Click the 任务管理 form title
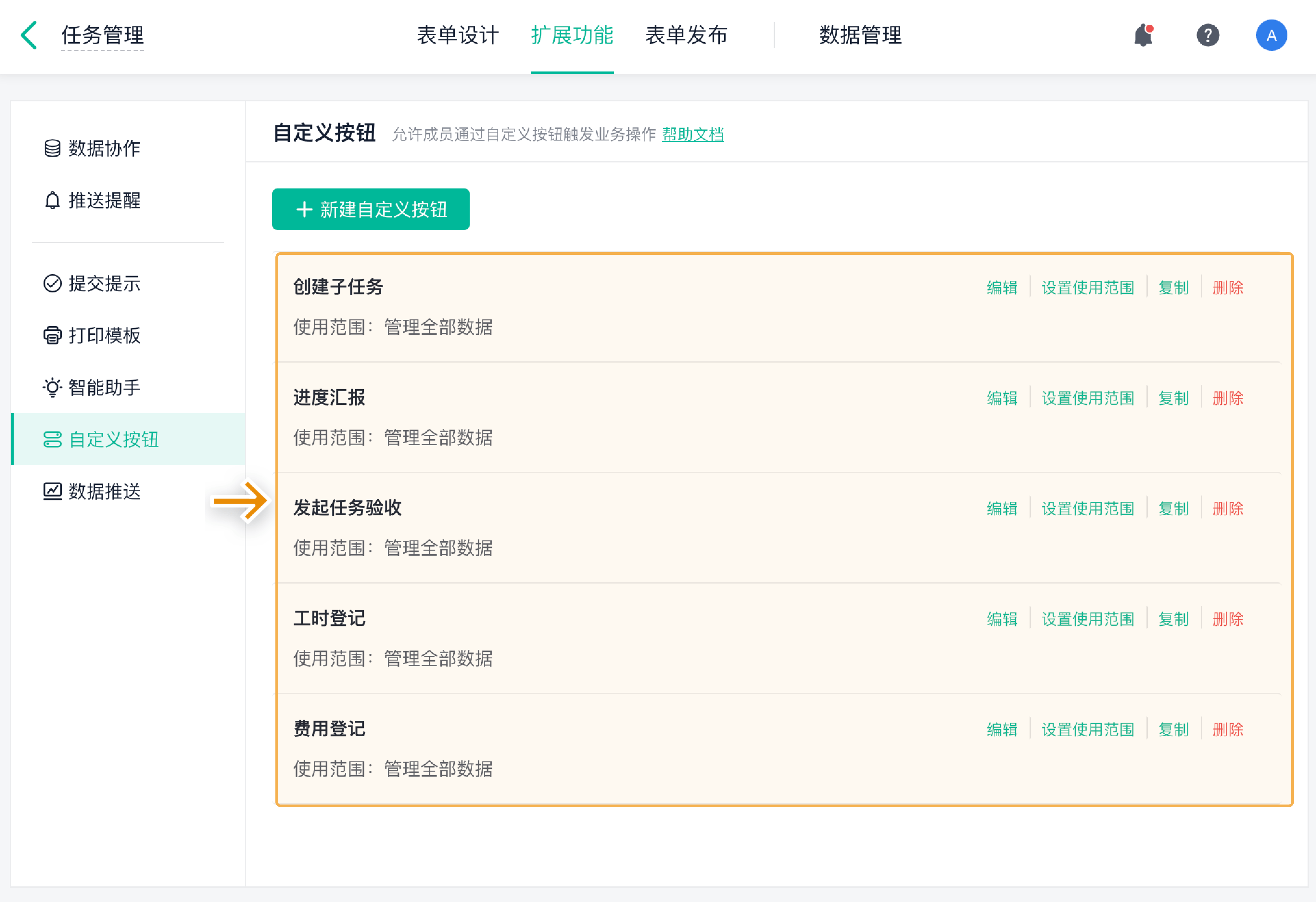 pyautogui.click(x=103, y=35)
